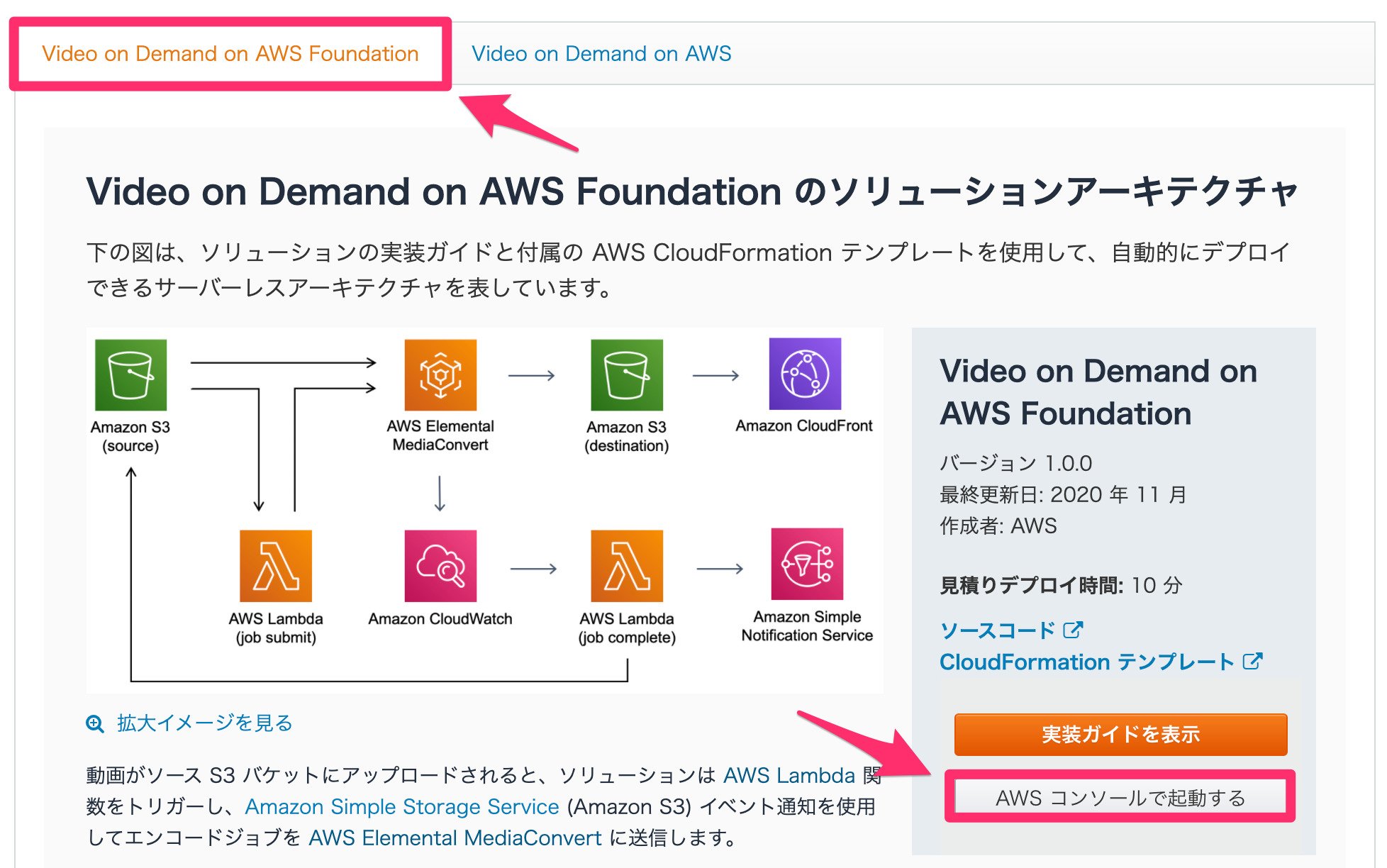Image resolution: width=1387 pixels, height=868 pixels.
Task: Click the Amazon S3 source bucket icon
Action: point(131,374)
